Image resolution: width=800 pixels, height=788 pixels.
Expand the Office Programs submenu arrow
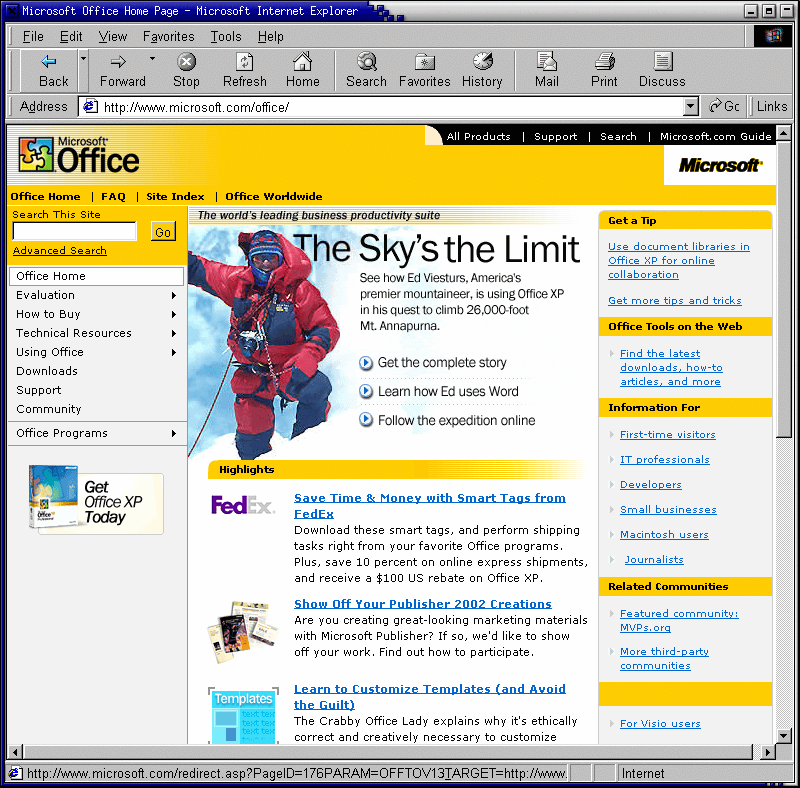coord(174,433)
